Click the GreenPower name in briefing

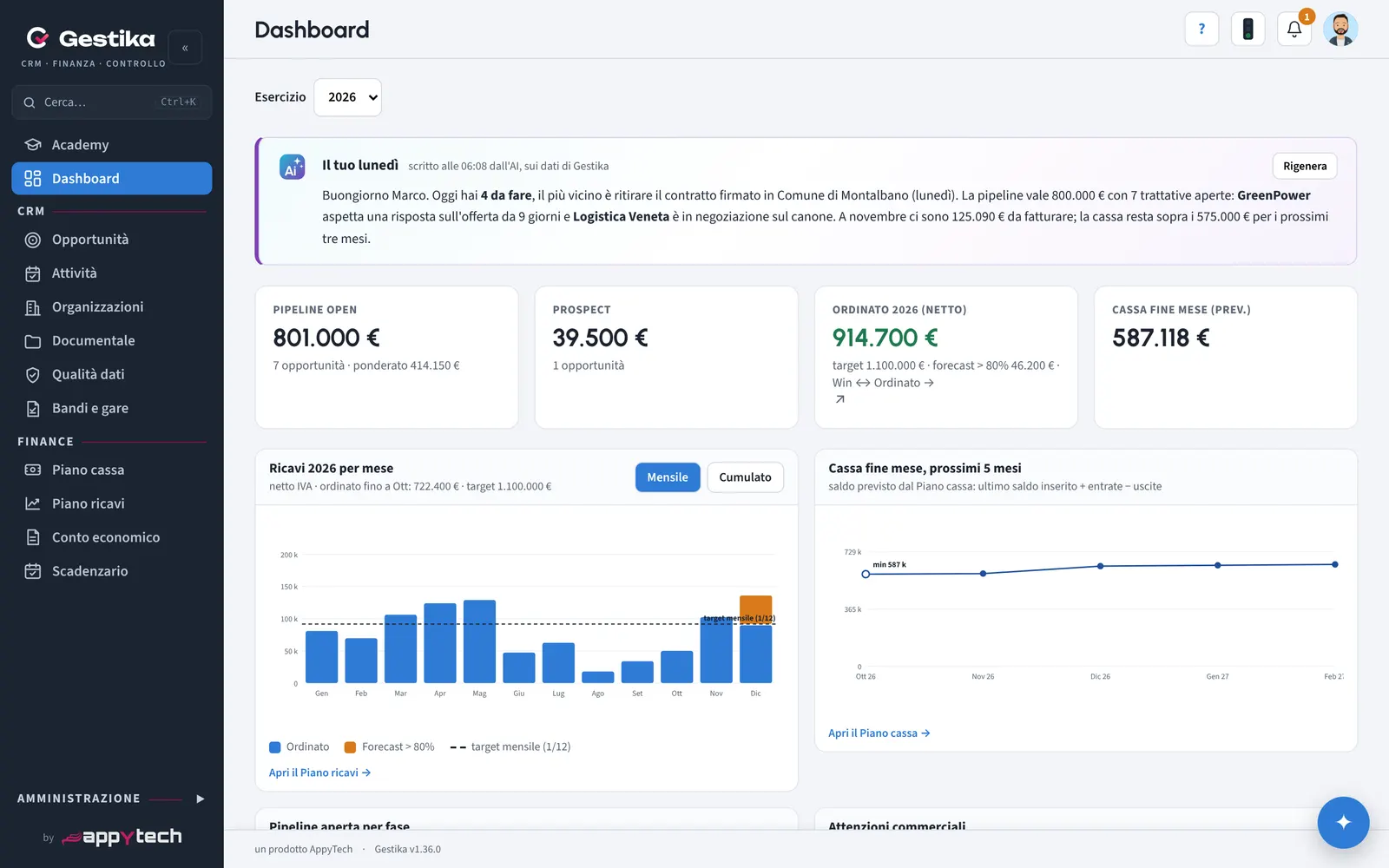(x=1274, y=195)
